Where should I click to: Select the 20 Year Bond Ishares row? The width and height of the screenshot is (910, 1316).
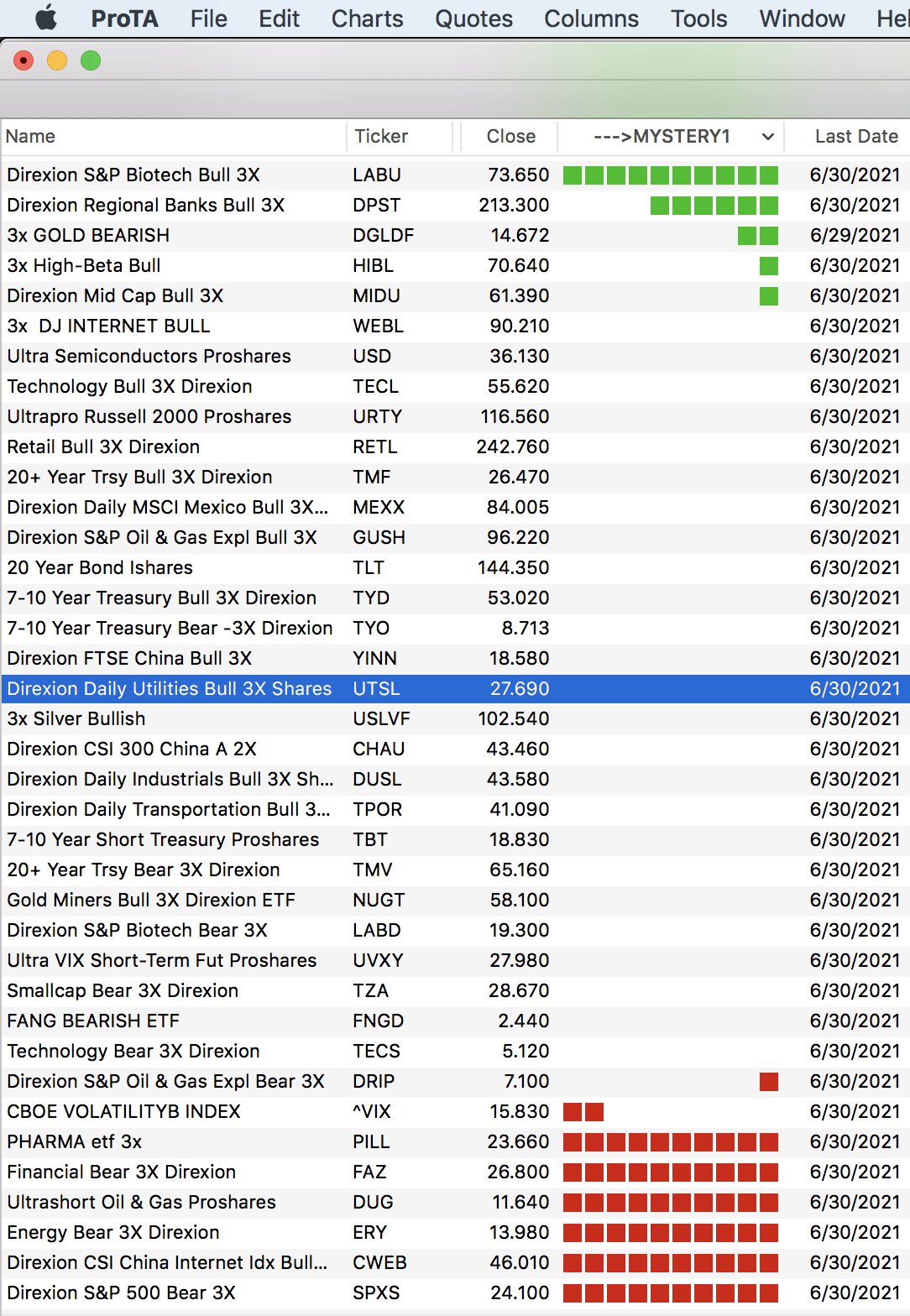[455, 567]
